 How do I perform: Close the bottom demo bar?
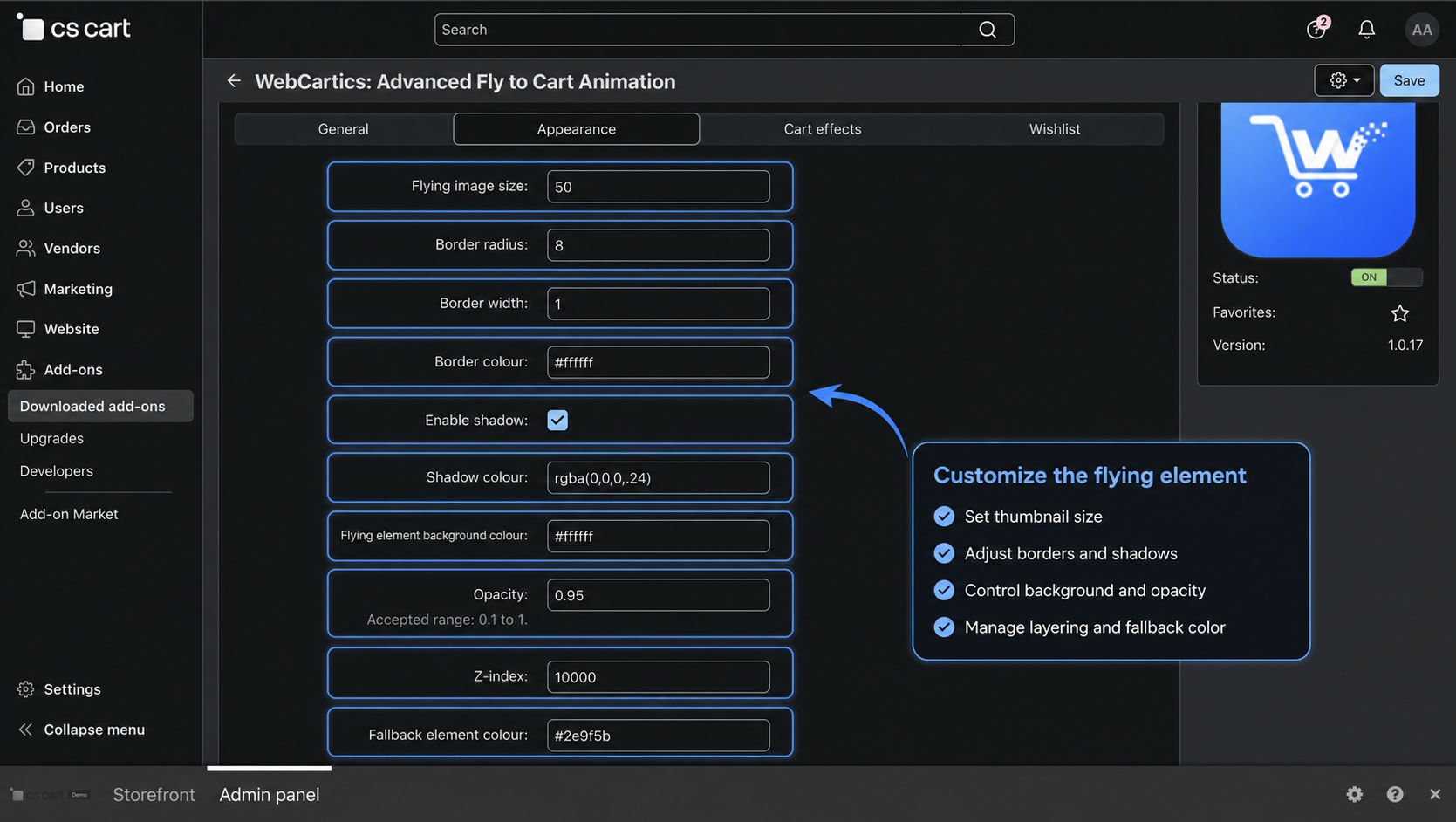click(x=1435, y=794)
